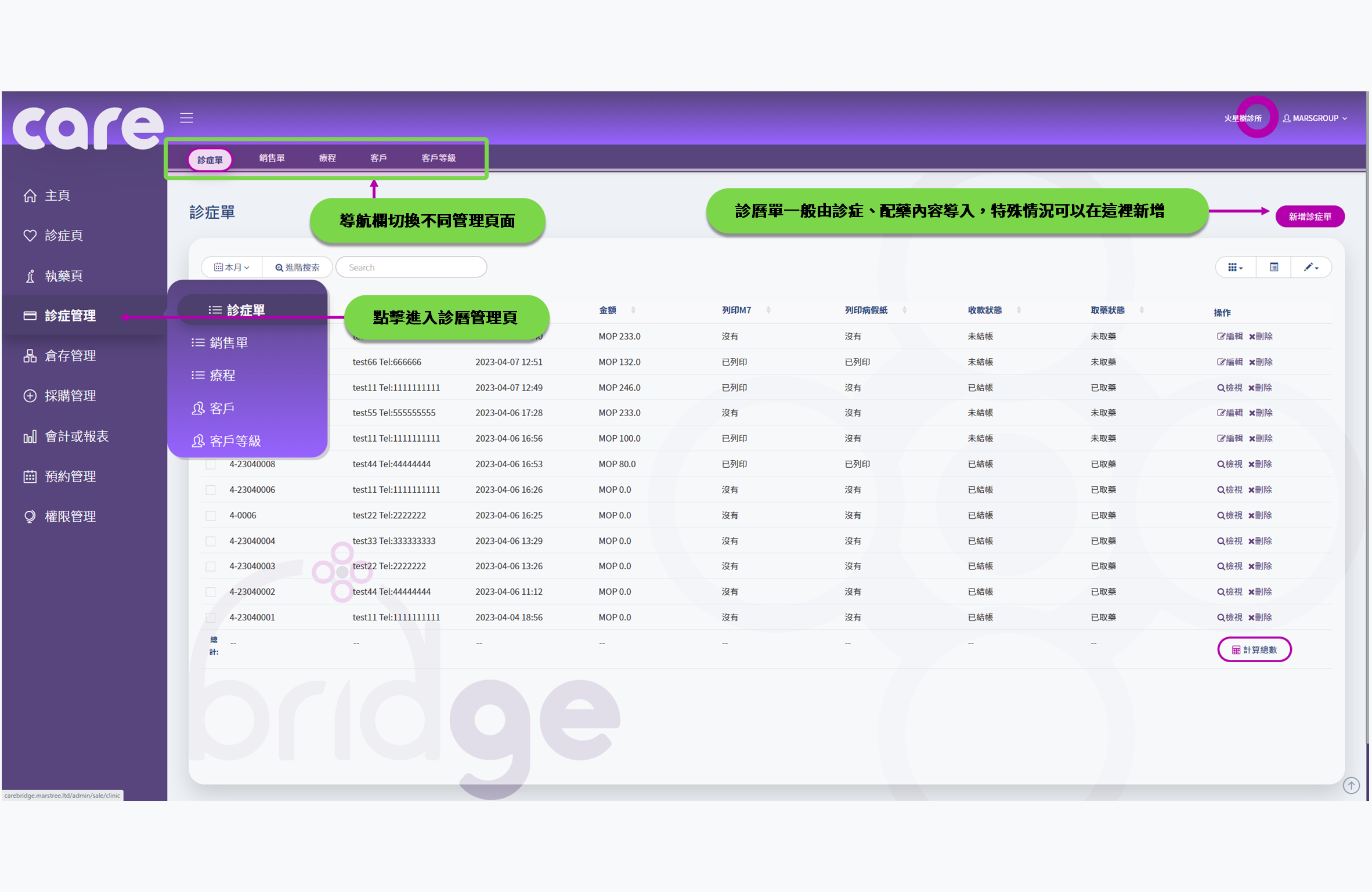Switch to the 銷售單 tab
The width and height of the screenshot is (1372, 892).
click(x=272, y=157)
